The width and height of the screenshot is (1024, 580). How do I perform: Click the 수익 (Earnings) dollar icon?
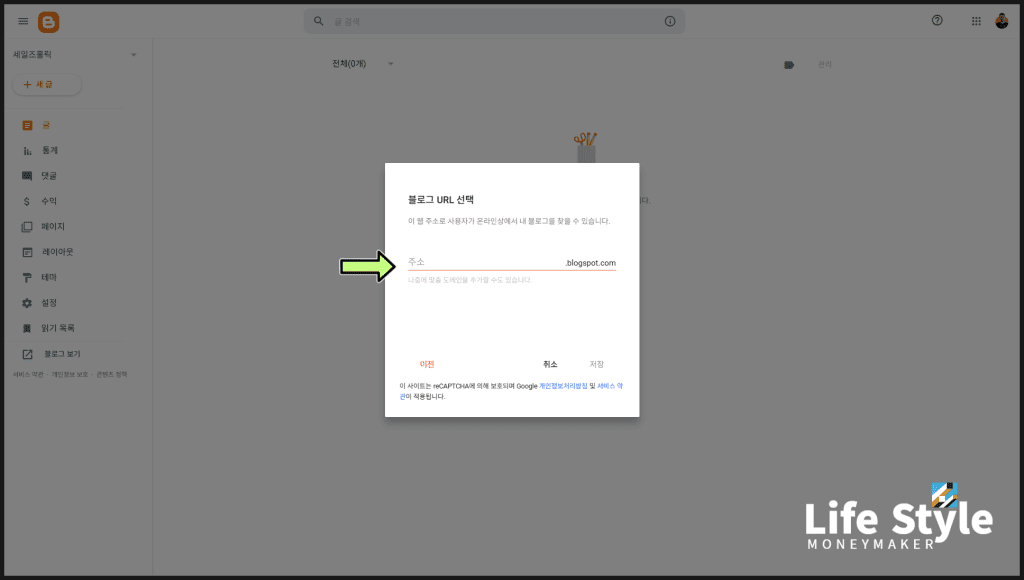pos(25,200)
